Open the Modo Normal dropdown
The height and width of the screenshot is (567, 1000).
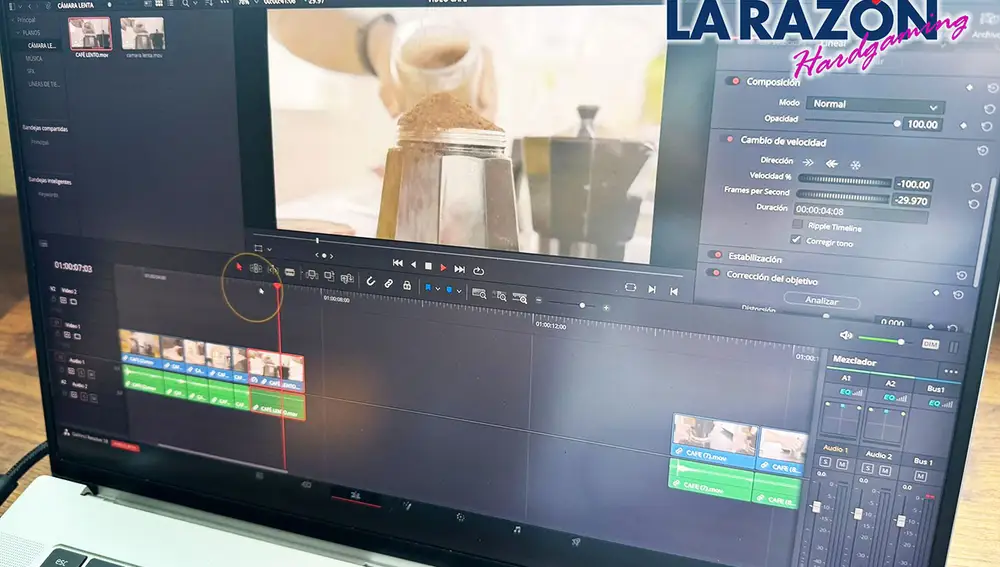point(875,105)
